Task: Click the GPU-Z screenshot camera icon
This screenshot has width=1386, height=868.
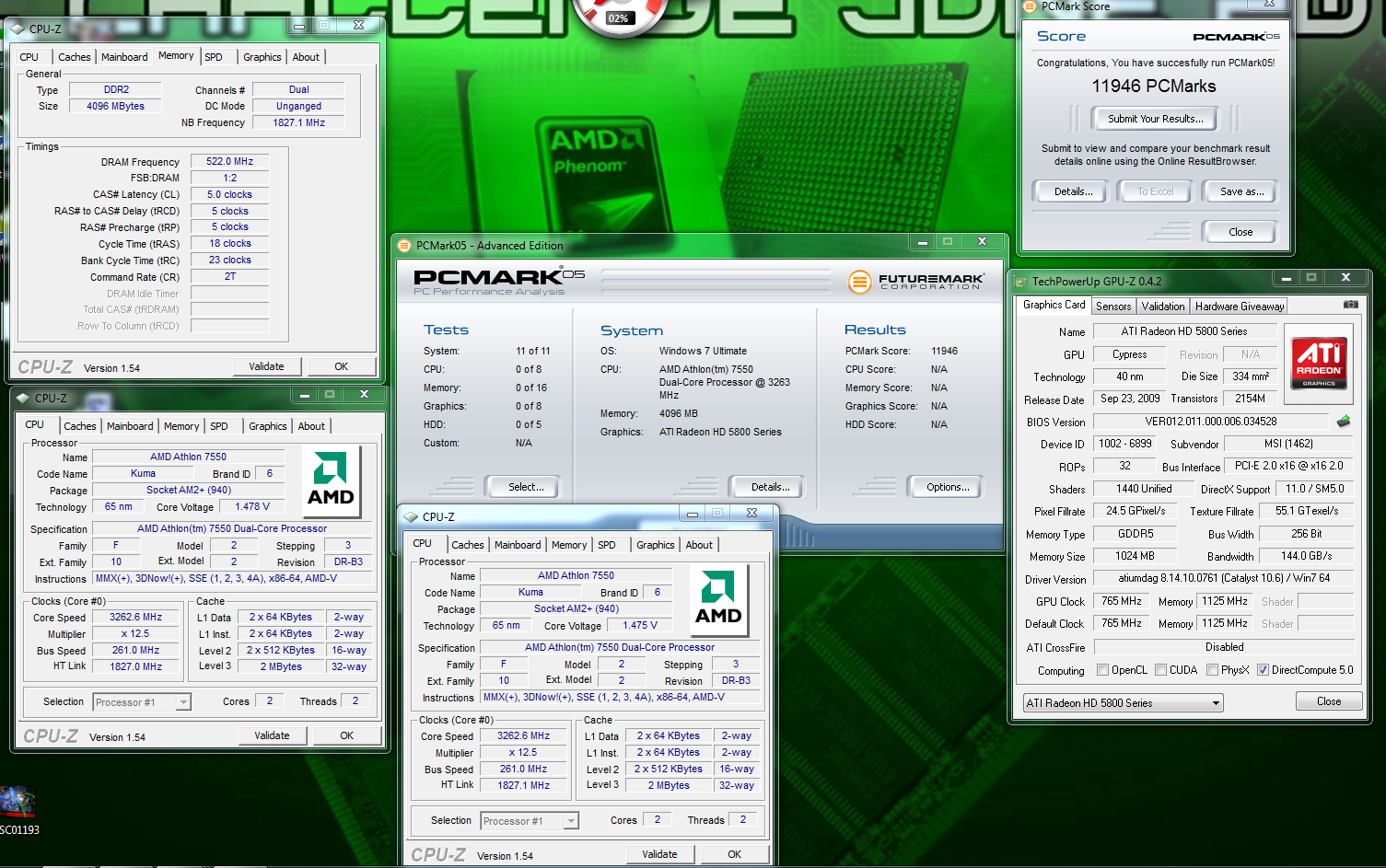Action: 1350,305
